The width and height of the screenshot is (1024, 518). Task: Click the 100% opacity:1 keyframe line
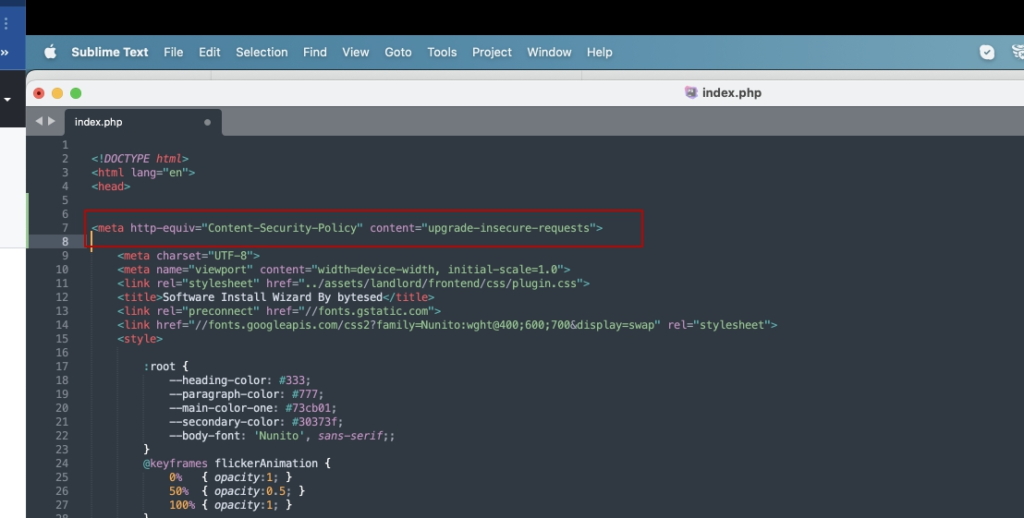coord(230,505)
